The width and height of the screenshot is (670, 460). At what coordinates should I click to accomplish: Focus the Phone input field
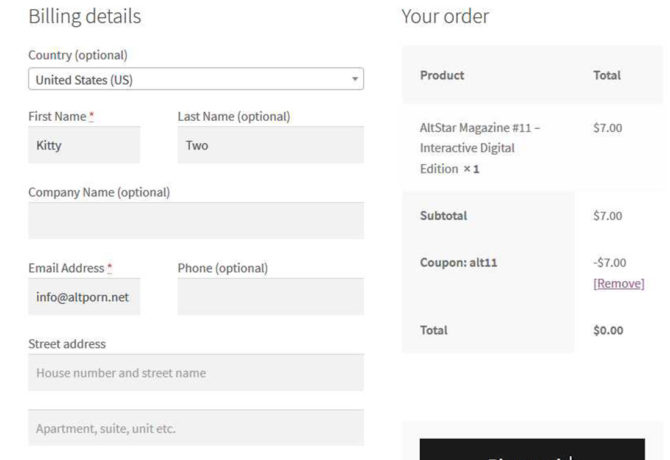[x=270, y=297]
